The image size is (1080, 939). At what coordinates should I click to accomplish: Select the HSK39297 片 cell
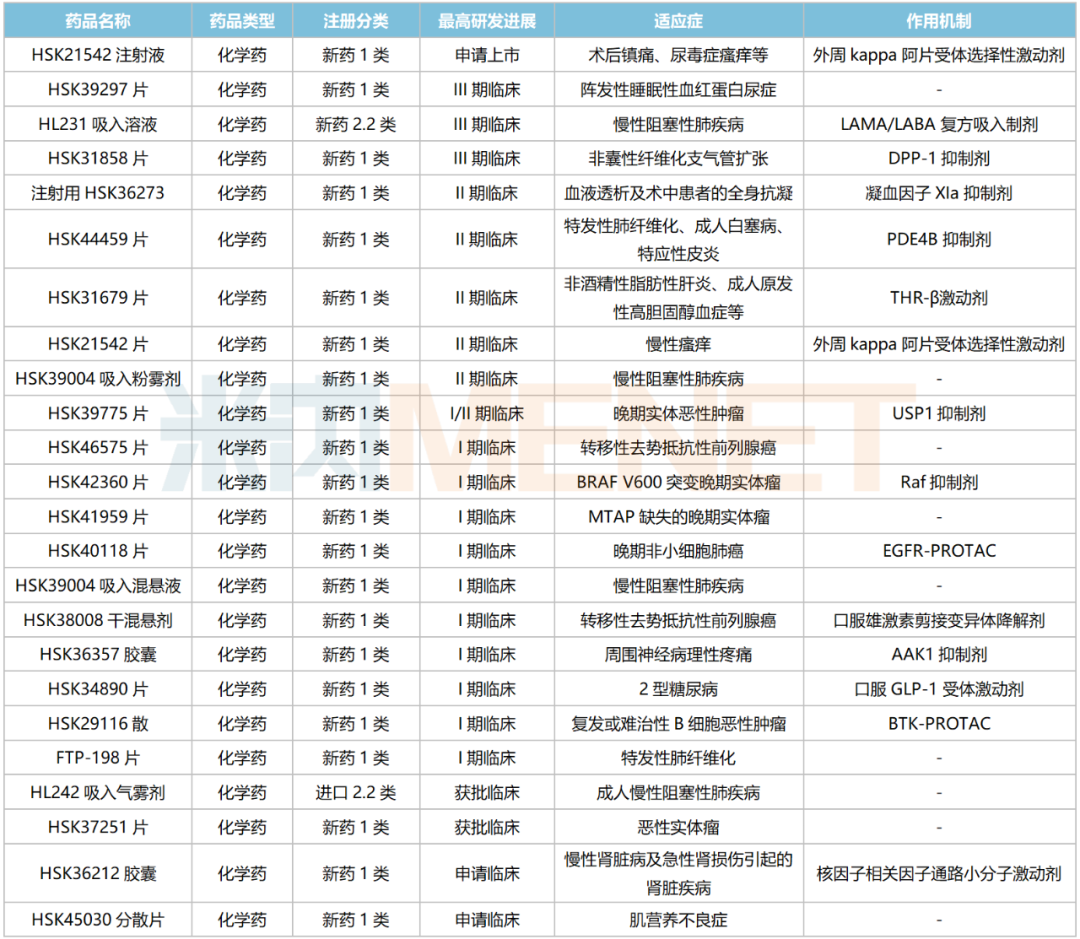pos(98,90)
